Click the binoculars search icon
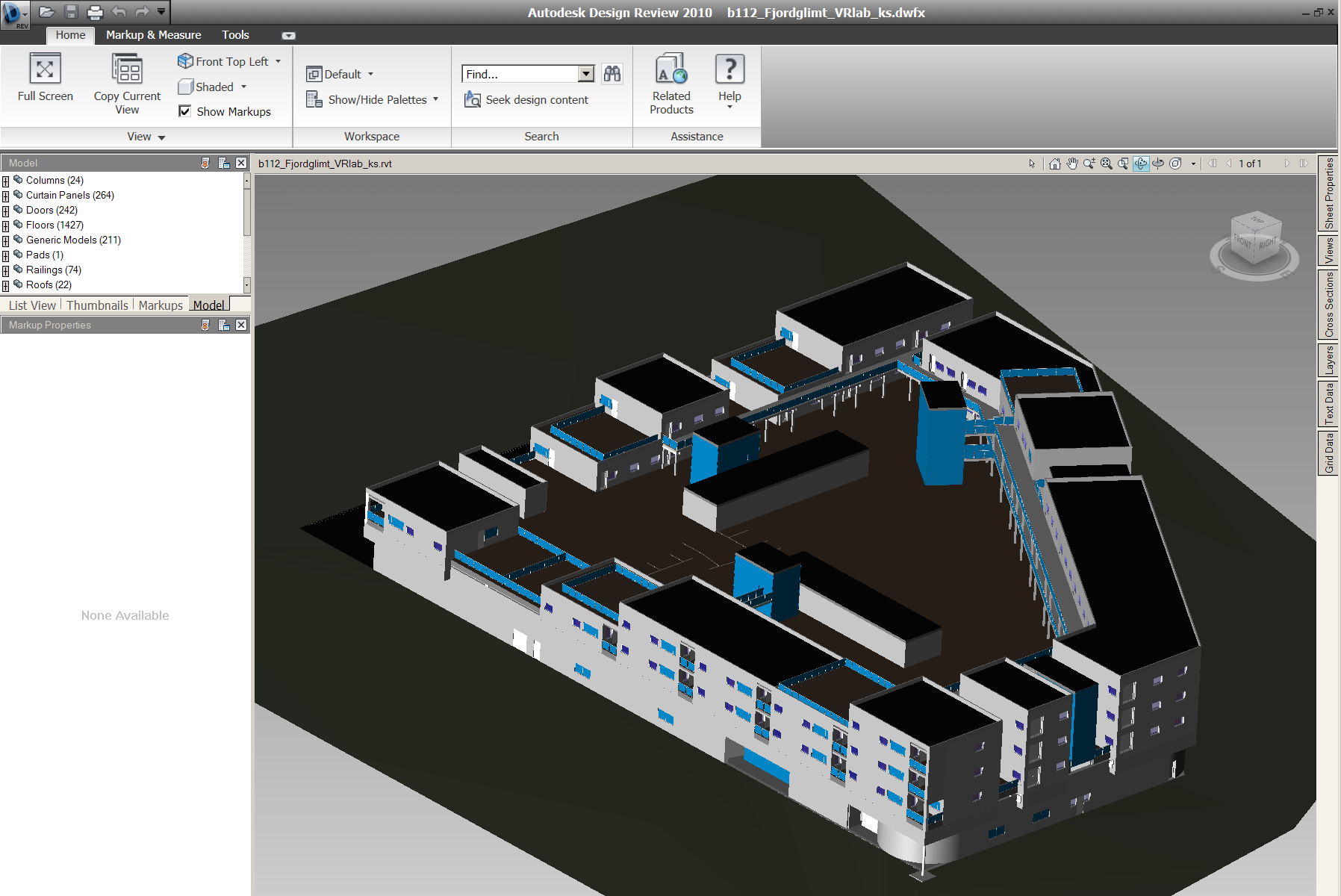Viewport: 1341px width, 896px height. coord(612,74)
